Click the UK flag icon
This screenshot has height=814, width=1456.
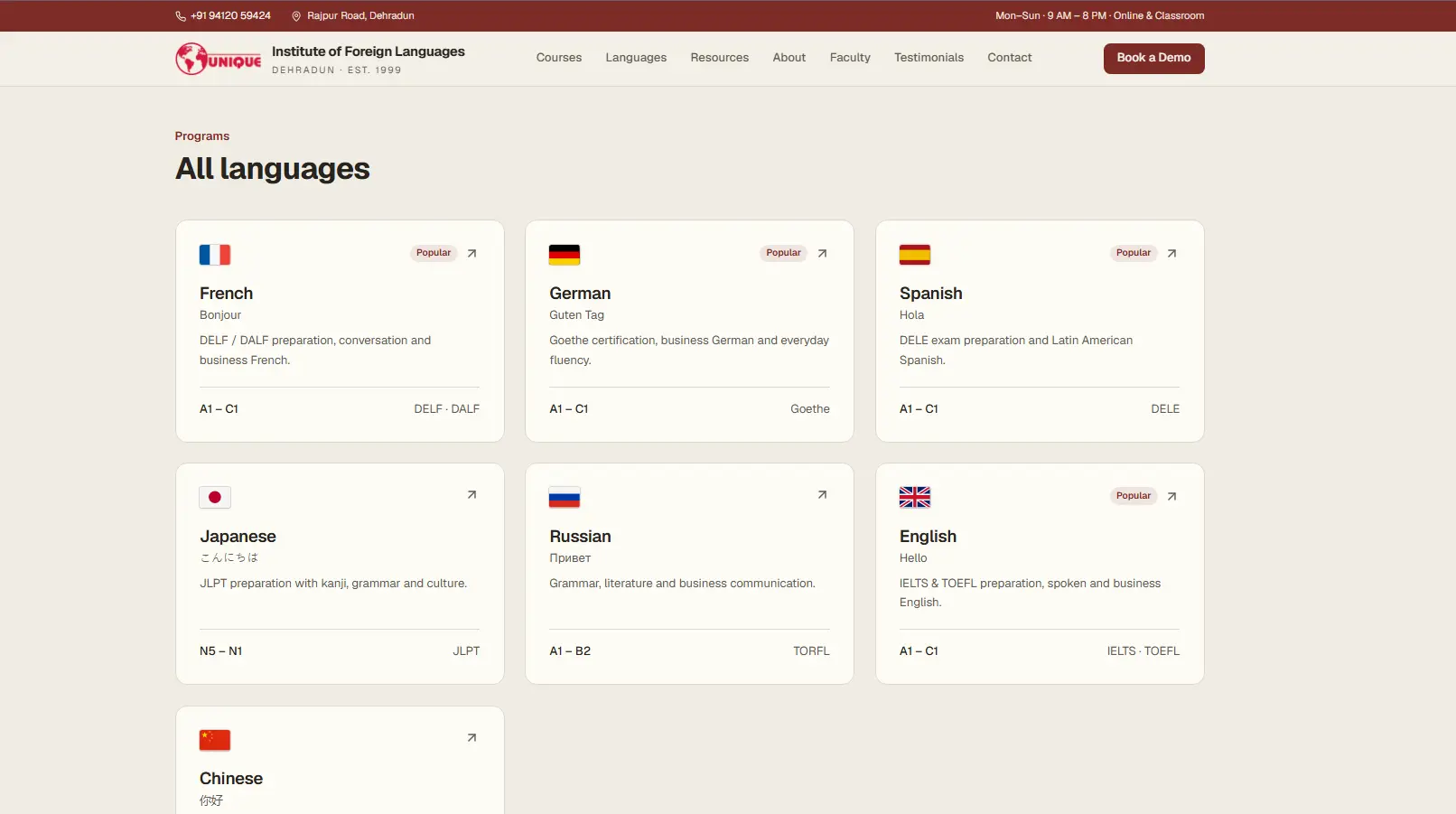click(915, 498)
